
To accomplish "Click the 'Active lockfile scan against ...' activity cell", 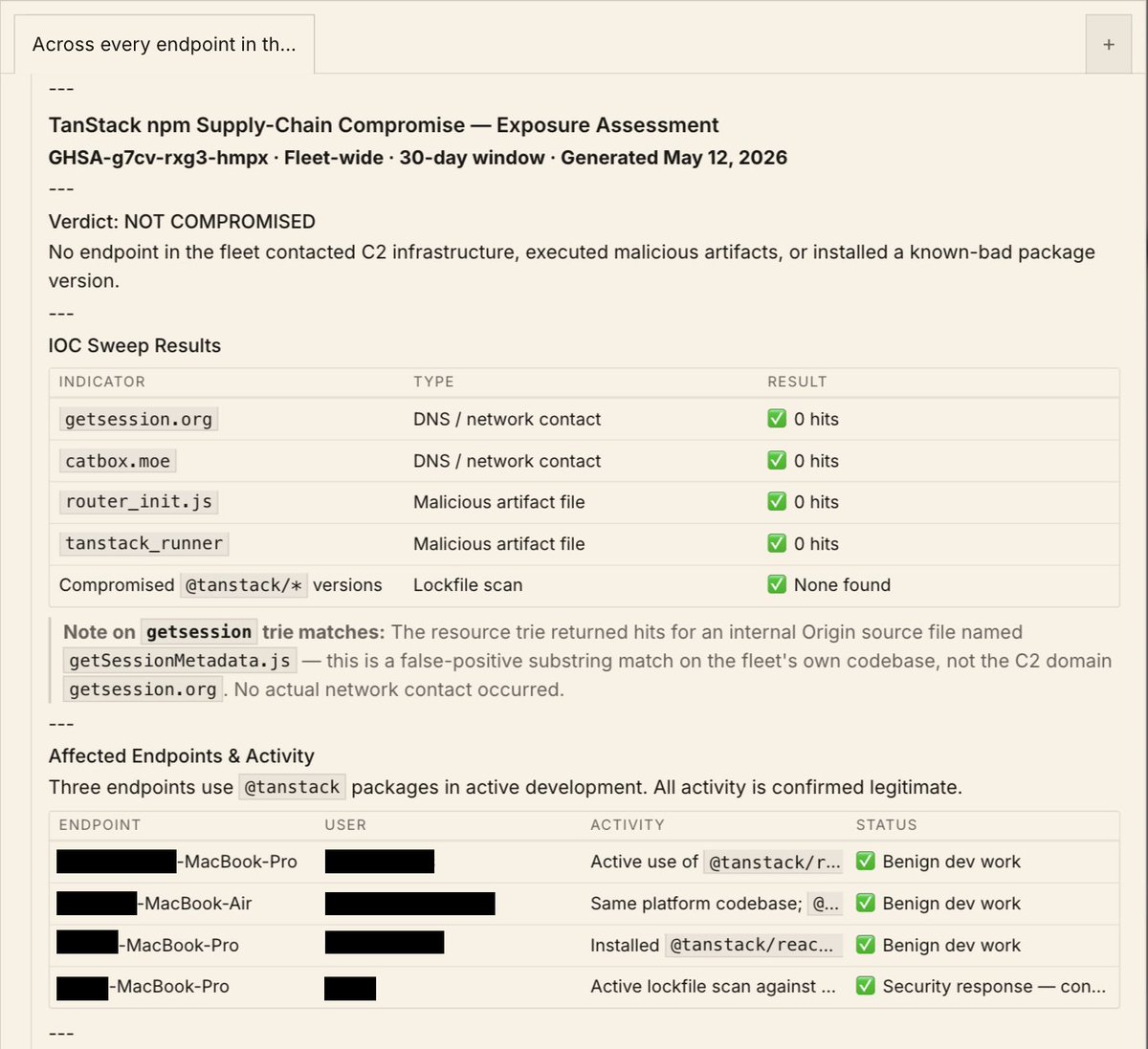I will click(713, 986).
